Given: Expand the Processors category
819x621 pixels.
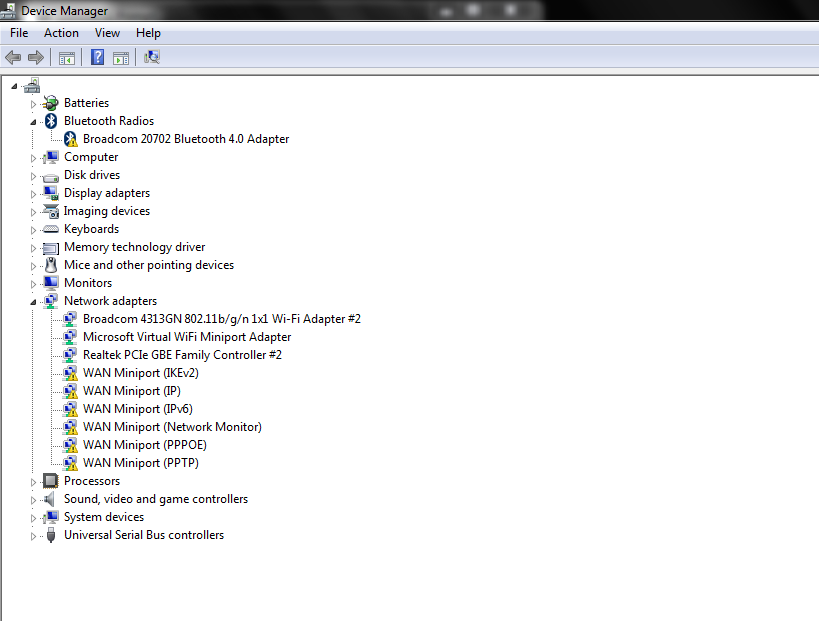Looking at the screenshot, I should click(x=33, y=482).
